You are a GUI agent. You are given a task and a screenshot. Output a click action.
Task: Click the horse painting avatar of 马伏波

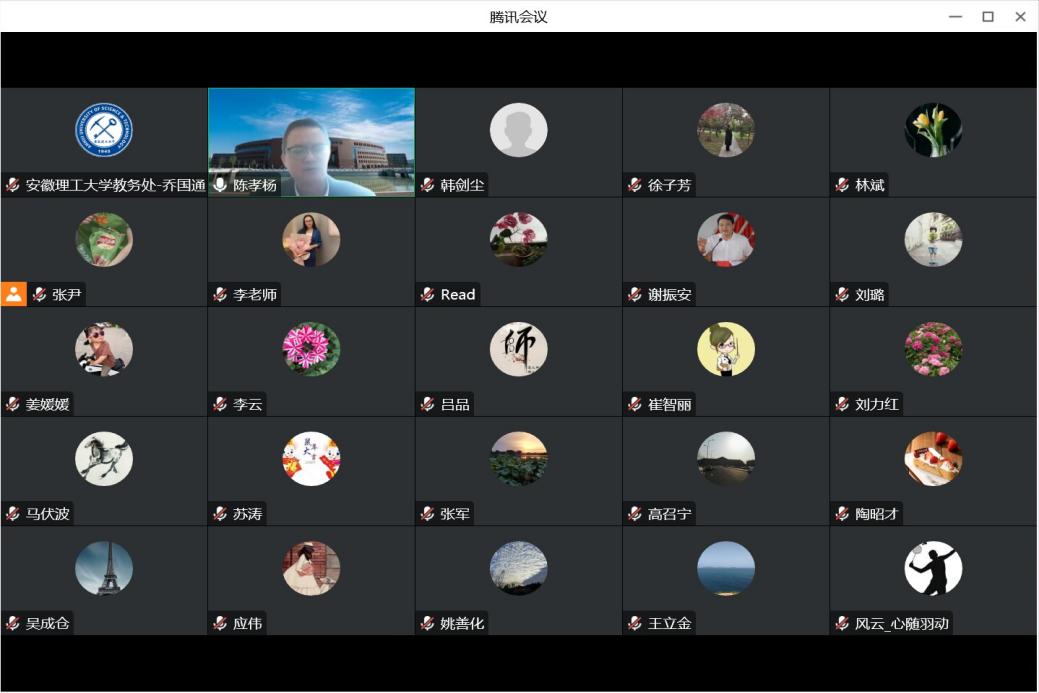click(104, 459)
